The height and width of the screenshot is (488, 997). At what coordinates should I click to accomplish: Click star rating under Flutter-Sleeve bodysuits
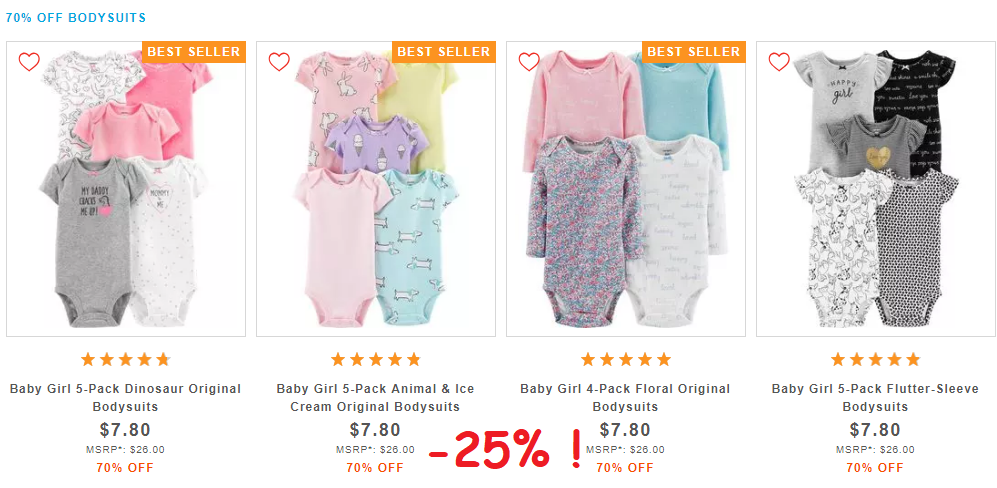point(875,359)
